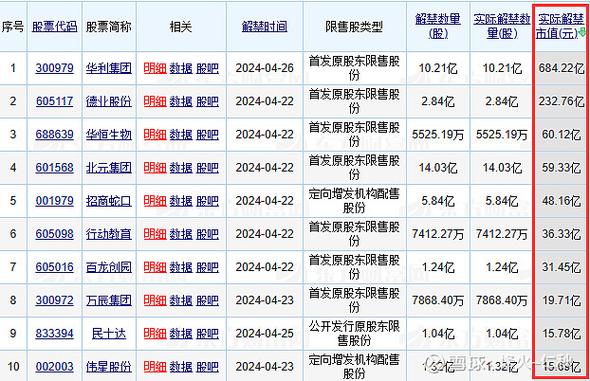Sort by 实际解禁数量(股) column header

click(502, 26)
